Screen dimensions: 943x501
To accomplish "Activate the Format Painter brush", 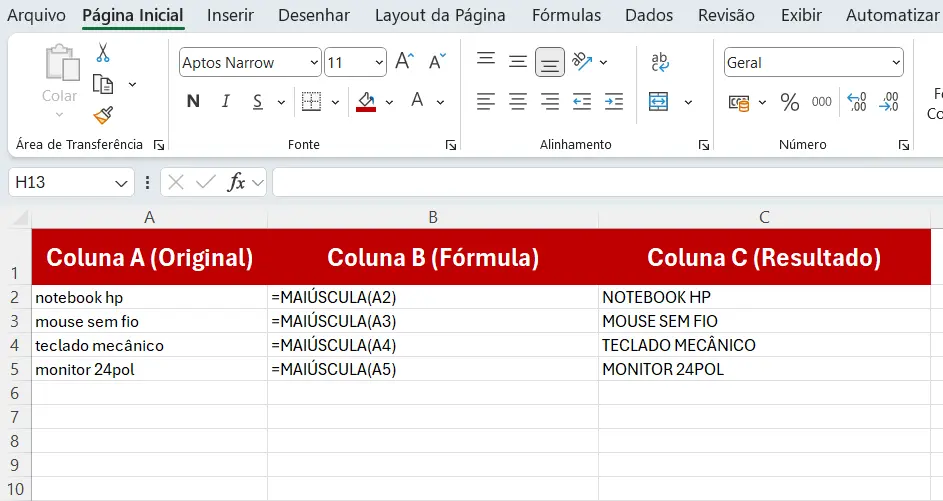I will click(103, 115).
